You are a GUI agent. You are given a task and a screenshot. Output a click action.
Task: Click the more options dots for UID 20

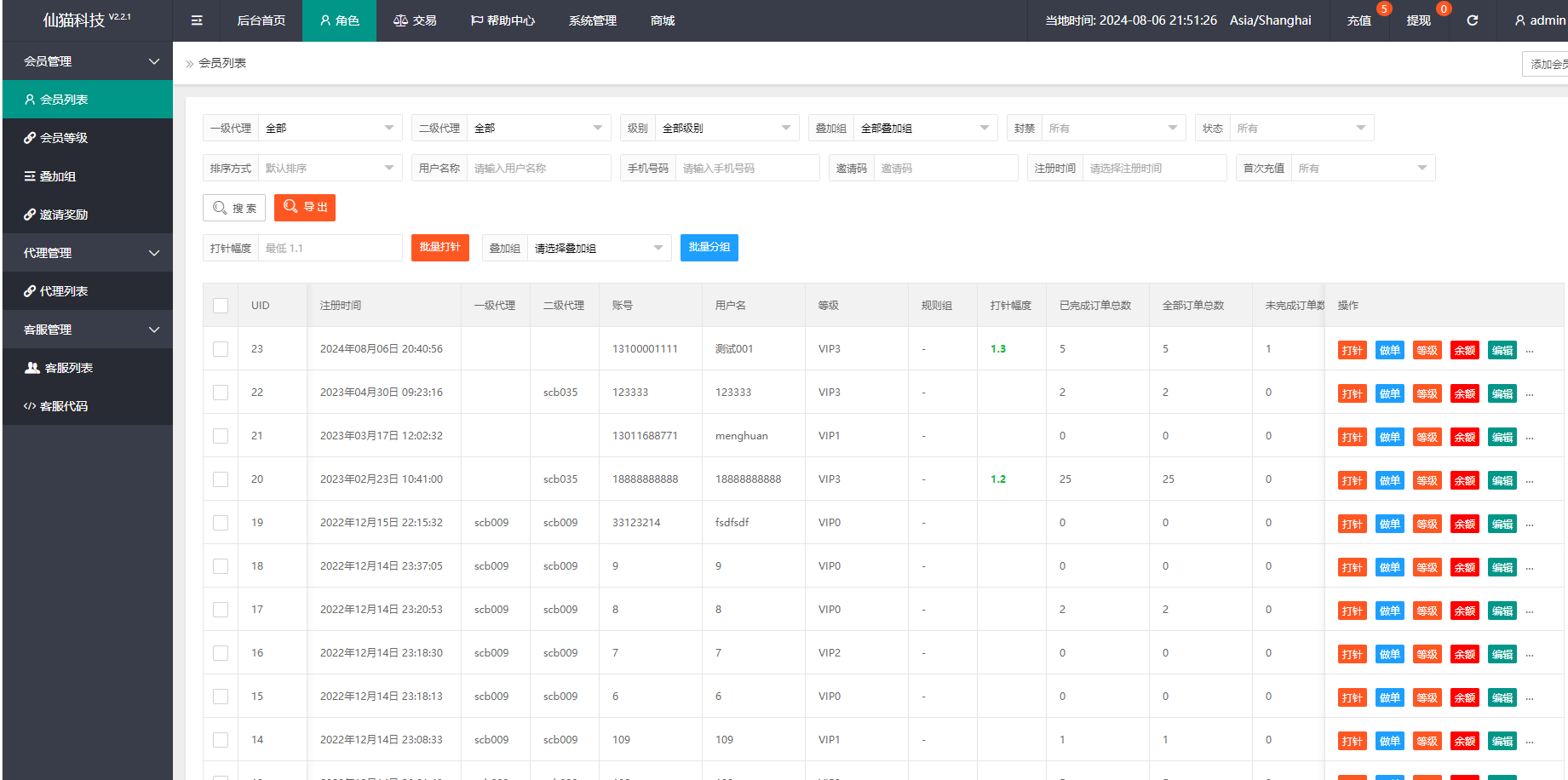point(1530,481)
